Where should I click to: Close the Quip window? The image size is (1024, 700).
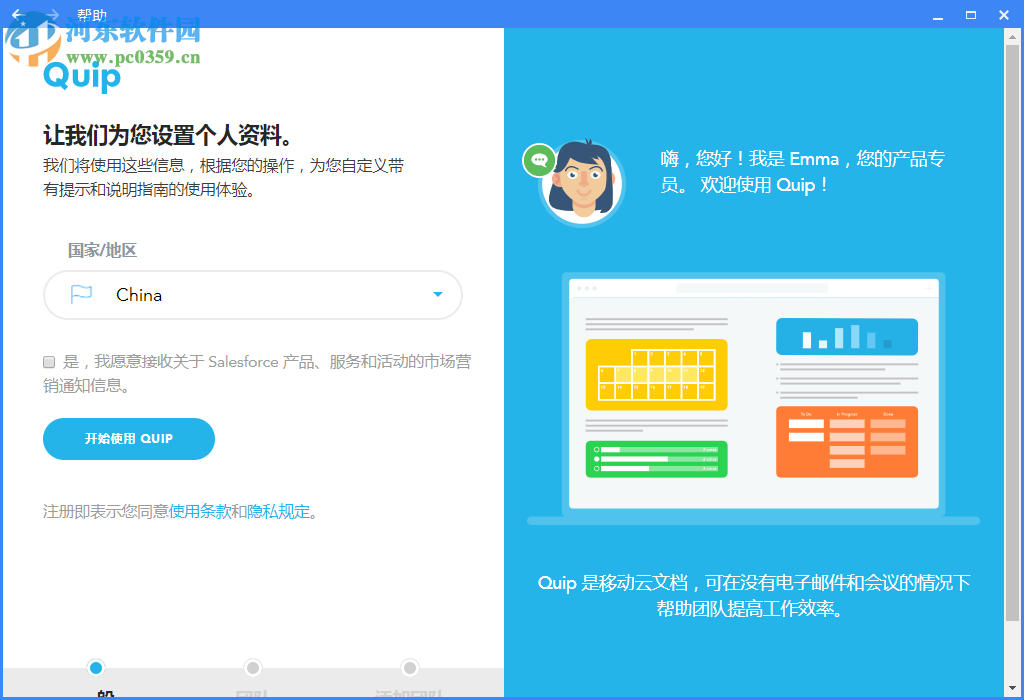pos(1004,15)
